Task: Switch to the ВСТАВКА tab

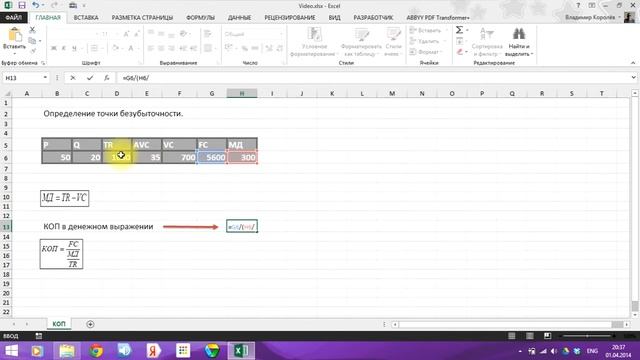Action: point(86,18)
